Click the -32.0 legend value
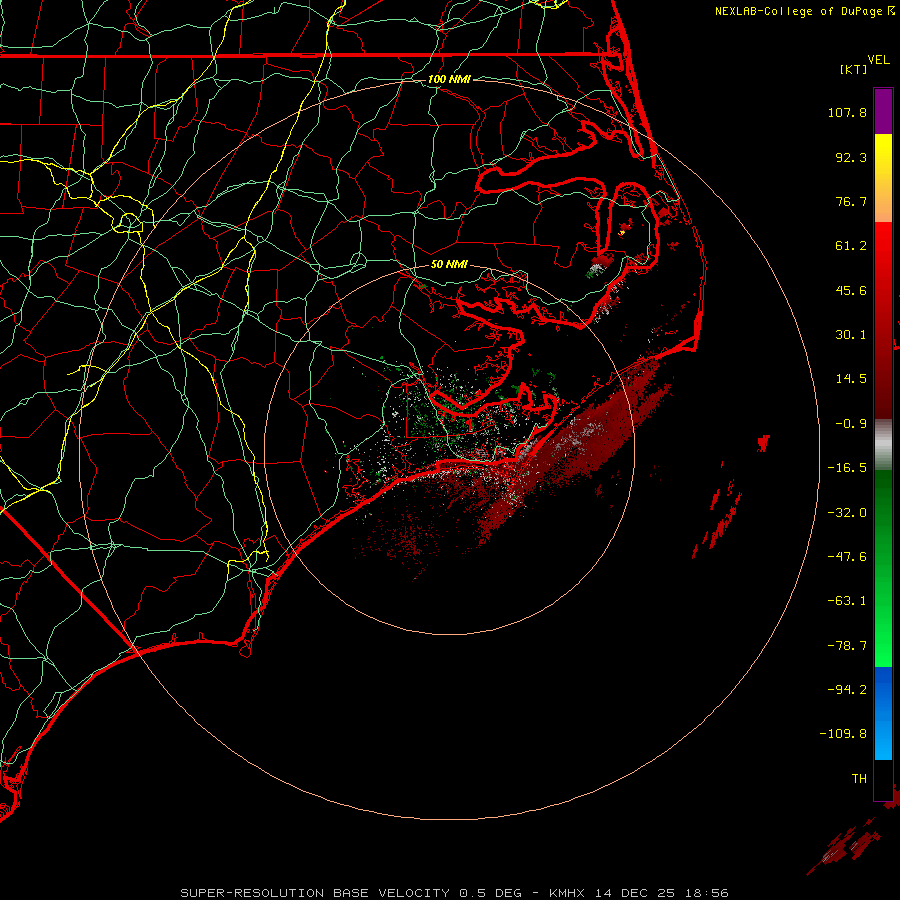 click(x=847, y=513)
